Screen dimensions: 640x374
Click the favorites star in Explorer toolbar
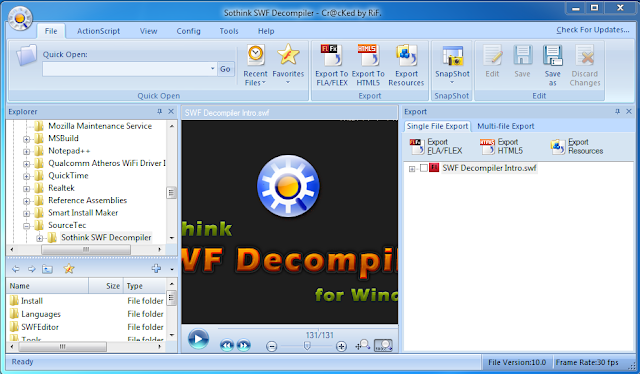69,269
